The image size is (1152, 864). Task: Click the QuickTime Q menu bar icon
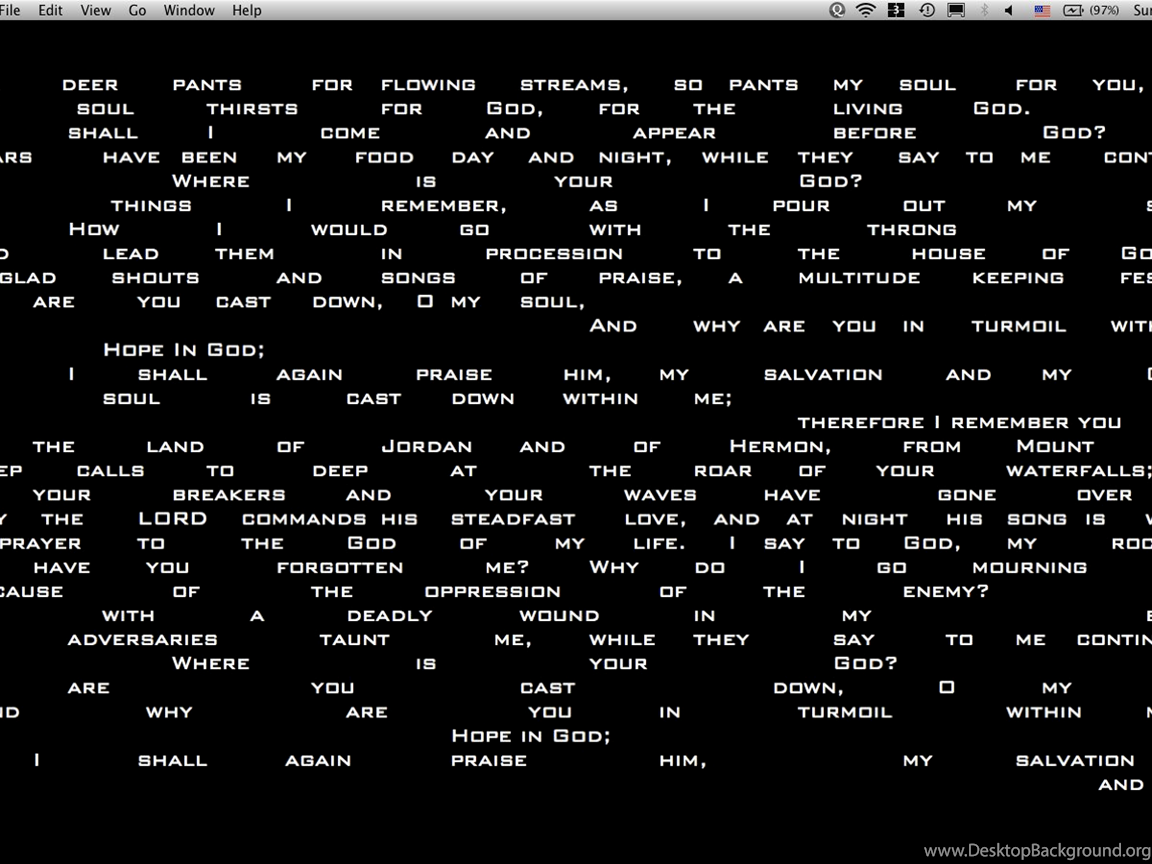pyautogui.click(x=837, y=10)
